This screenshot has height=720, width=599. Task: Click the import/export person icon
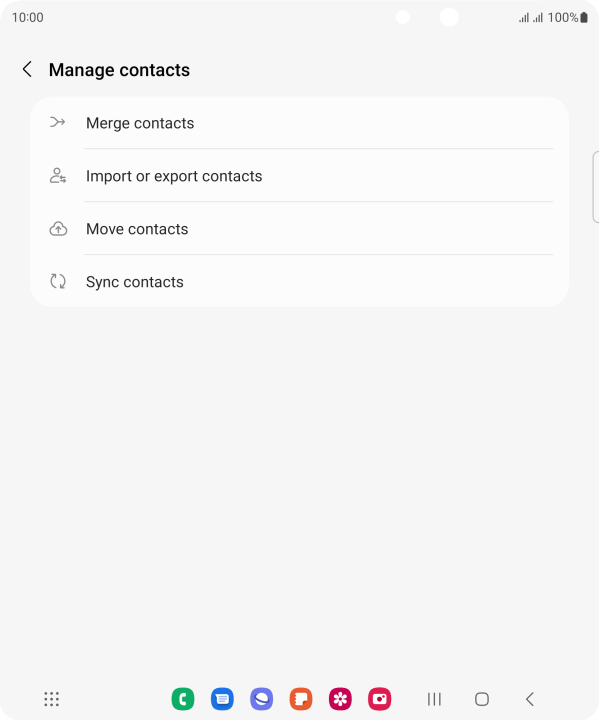[58, 175]
